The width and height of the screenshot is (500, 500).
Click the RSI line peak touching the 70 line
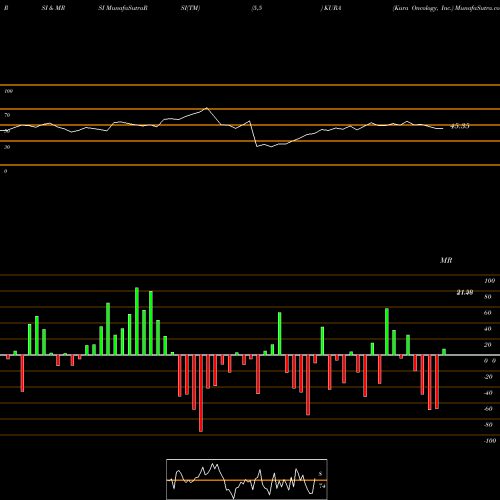tap(207, 108)
